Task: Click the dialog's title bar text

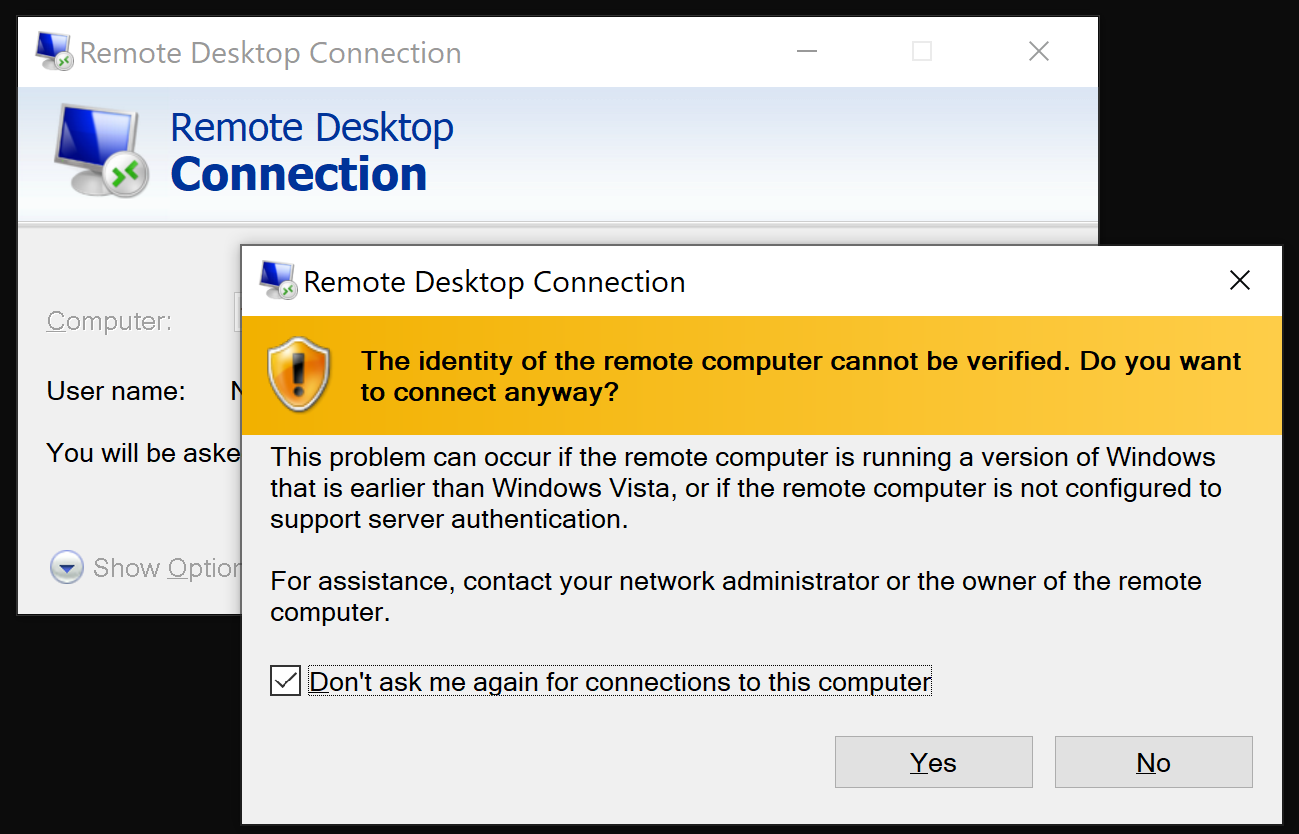Action: (x=494, y=282)
